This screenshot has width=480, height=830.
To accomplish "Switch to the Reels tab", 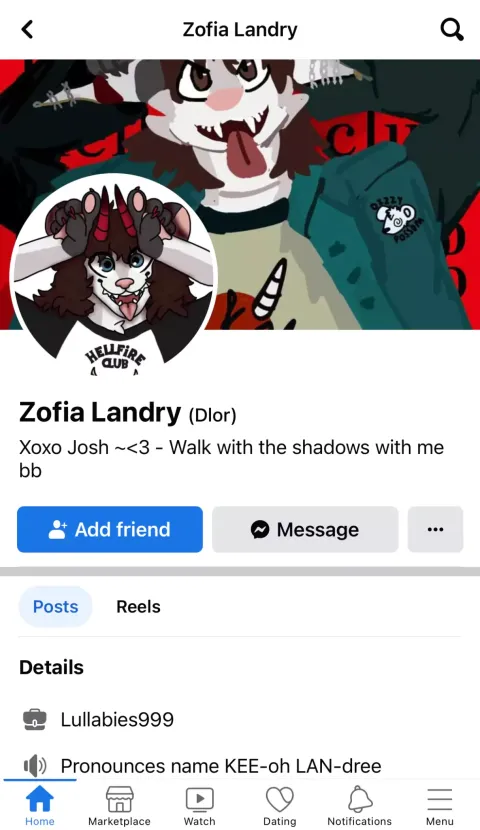I will pyautogui.click(x=138, y=607).
